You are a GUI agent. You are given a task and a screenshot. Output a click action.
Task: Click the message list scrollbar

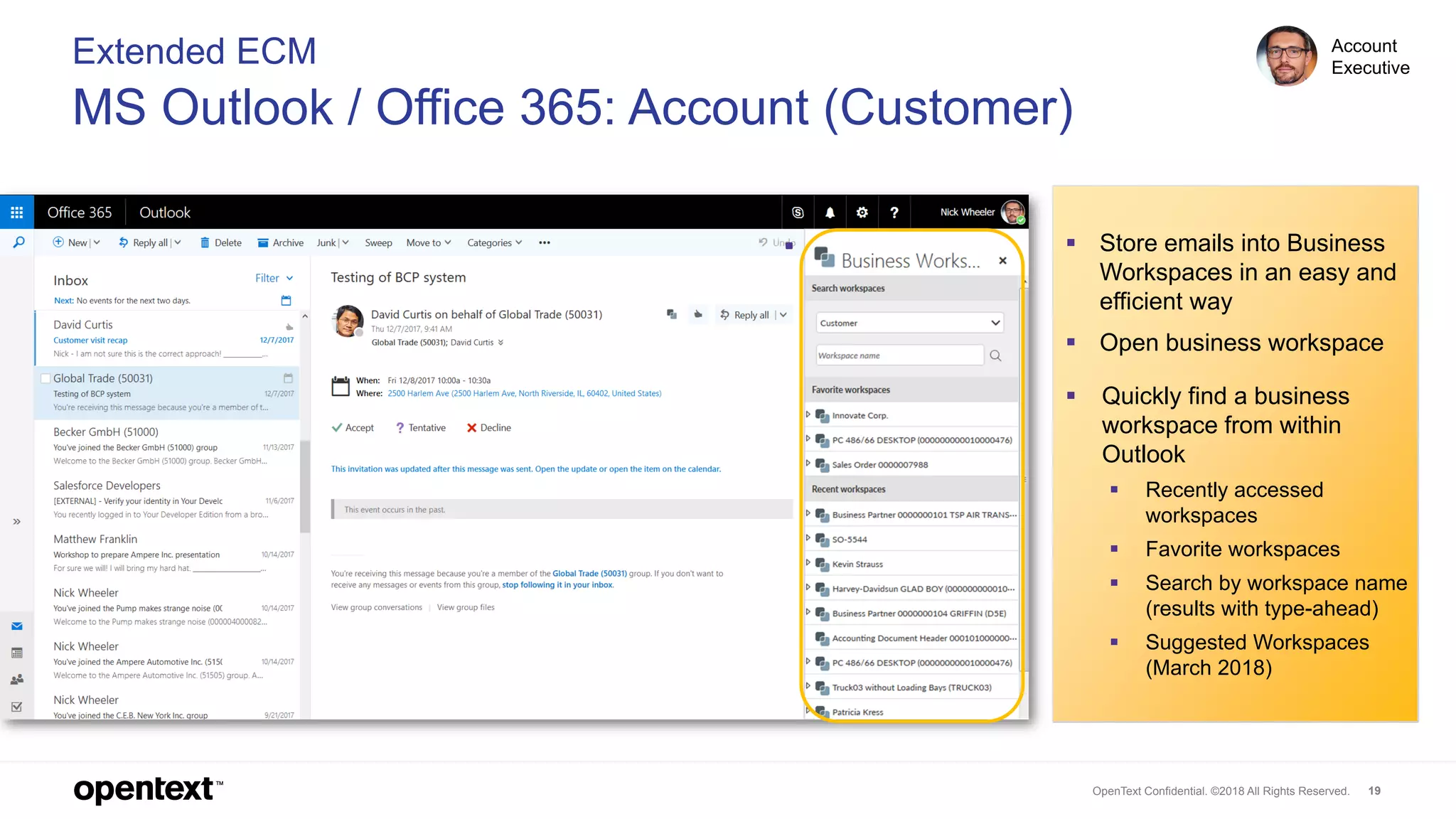click(305, 487)
